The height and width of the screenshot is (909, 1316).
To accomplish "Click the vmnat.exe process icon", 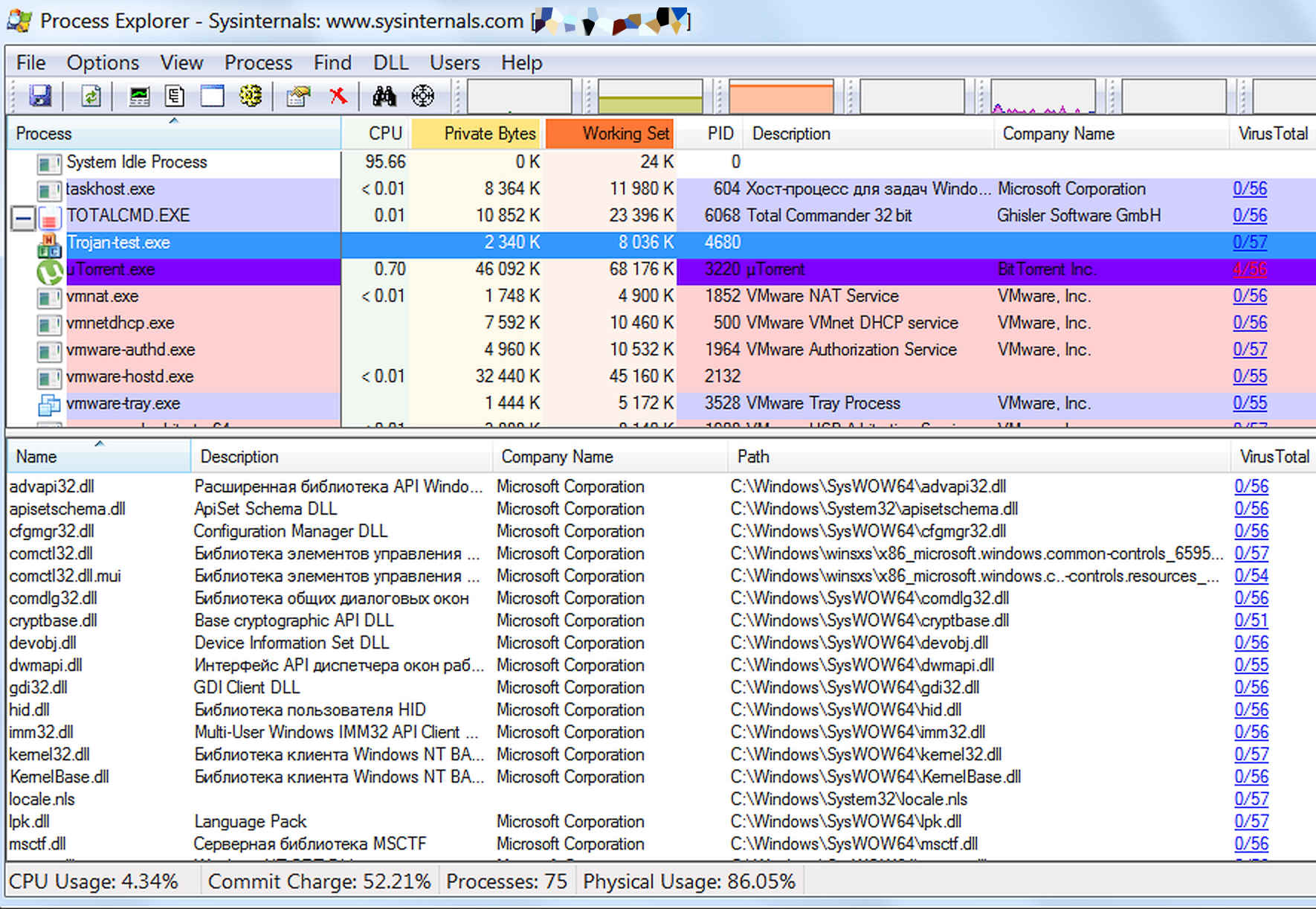I will (49, 298).
